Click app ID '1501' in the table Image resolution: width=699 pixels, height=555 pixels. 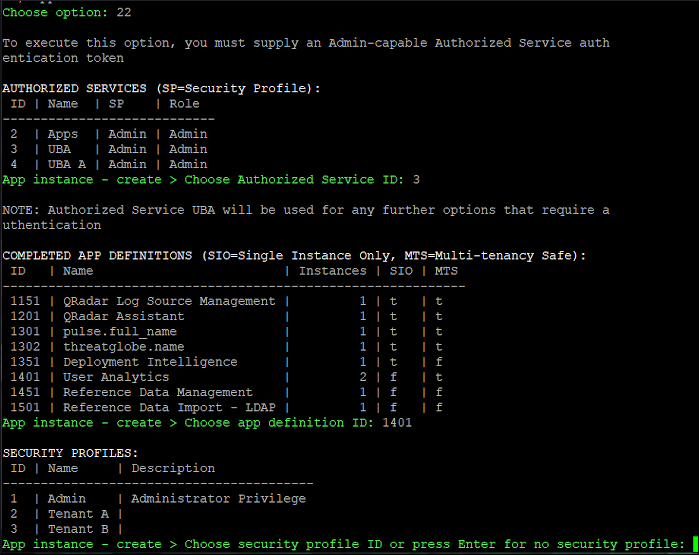pyautogui.click(x=25, y=407)
